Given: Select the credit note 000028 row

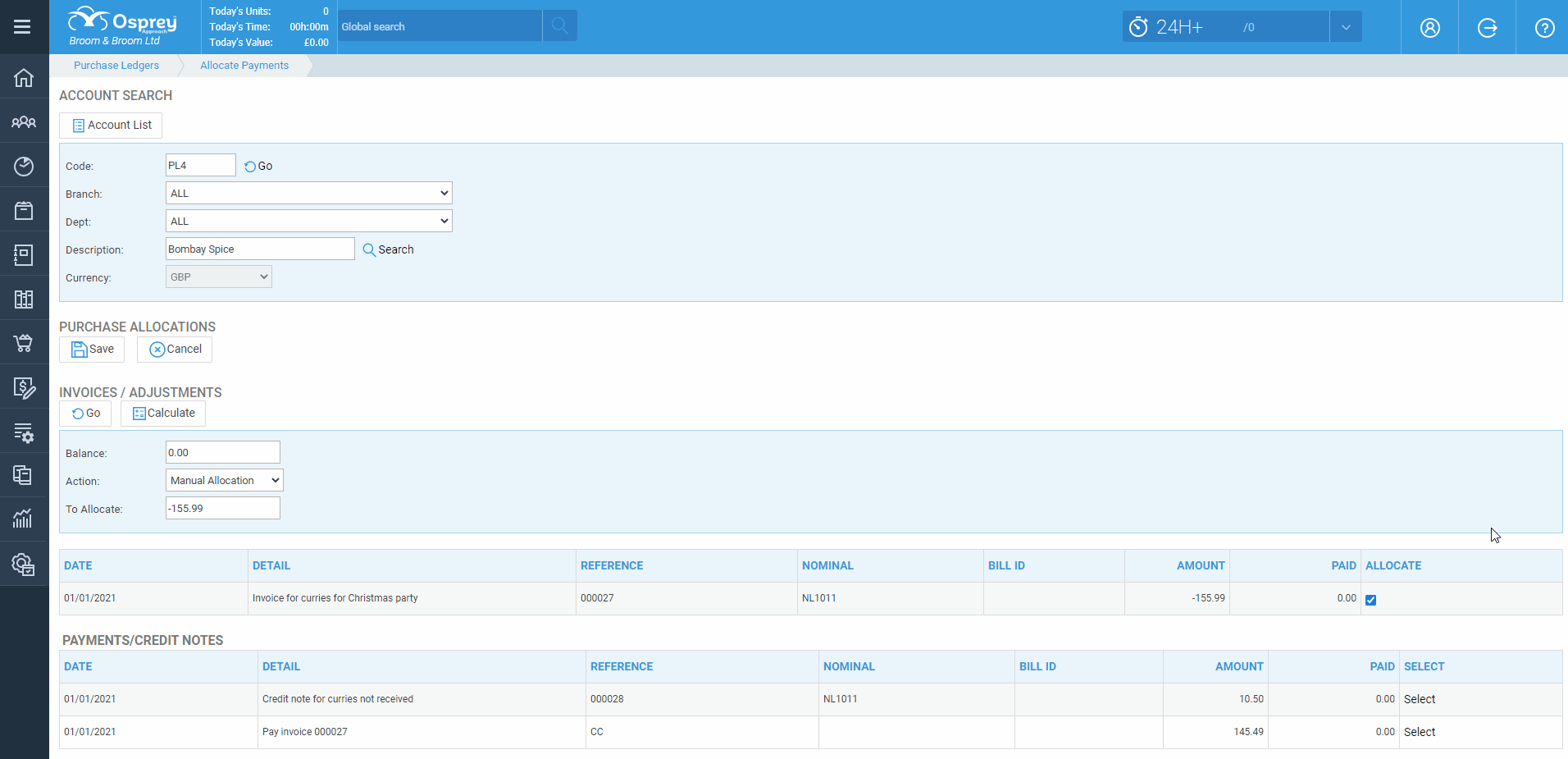Looking at the screenshot, I should click(1420, 699).
